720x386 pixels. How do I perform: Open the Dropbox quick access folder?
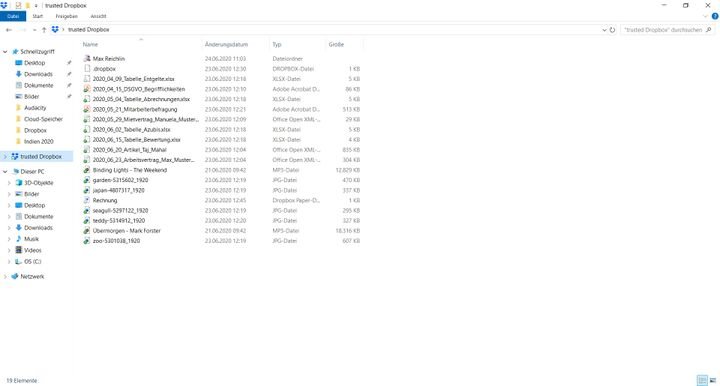(35, 130)
